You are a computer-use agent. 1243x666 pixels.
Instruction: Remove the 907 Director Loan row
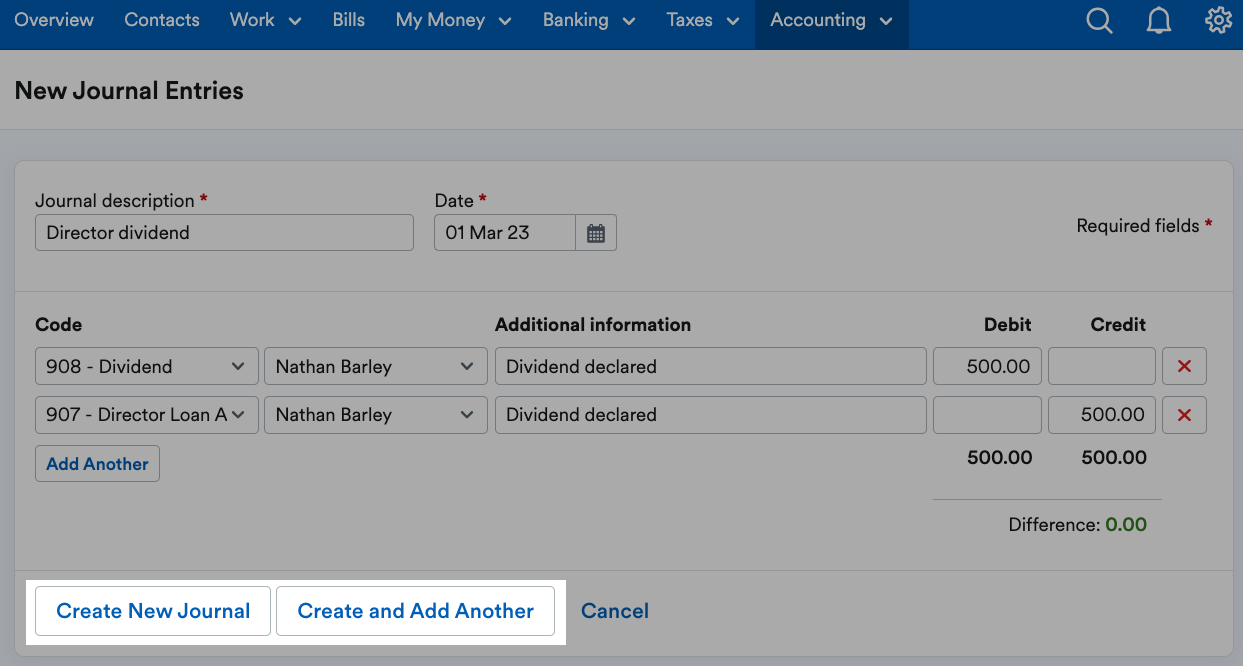coord(1184,415)
